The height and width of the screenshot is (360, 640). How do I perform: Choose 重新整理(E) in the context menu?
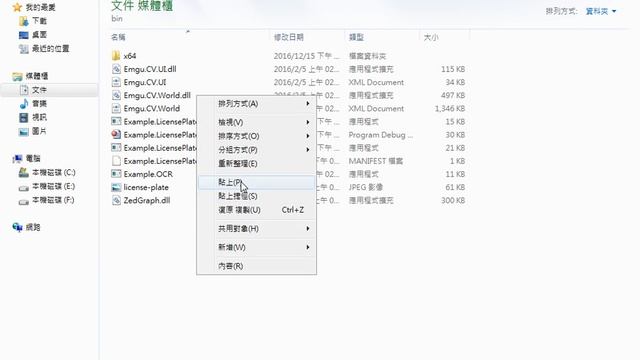pos(256,164)
